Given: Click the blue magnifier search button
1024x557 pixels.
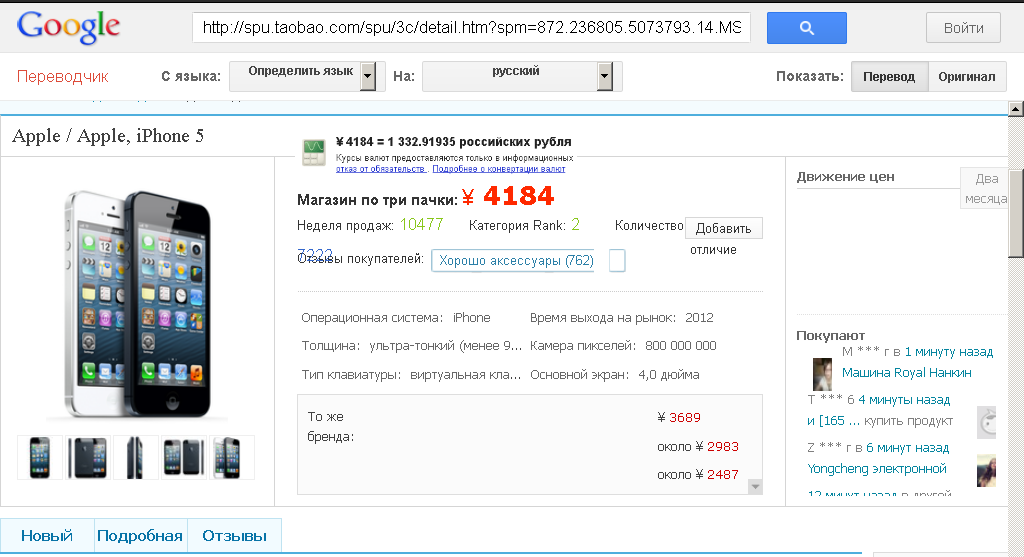Looking at the screenshot, I should pyautogui.click(x=807, y=28).
